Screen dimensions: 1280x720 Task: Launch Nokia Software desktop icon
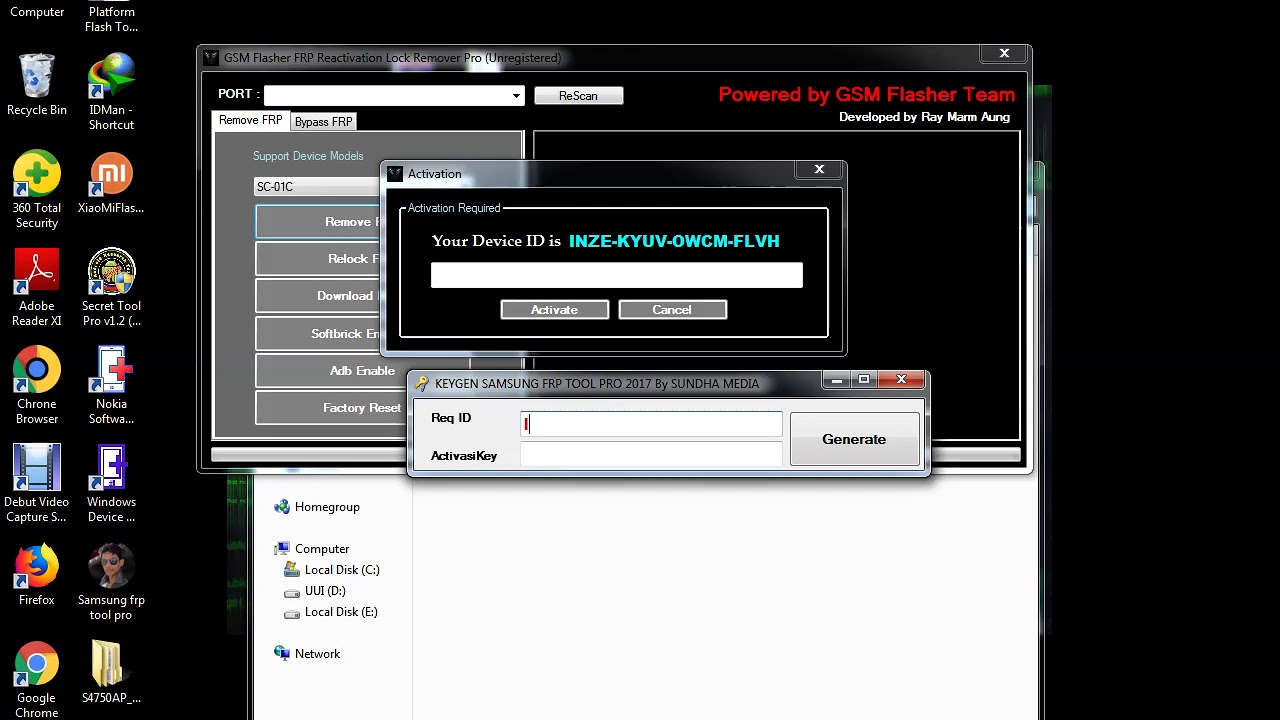pos(111,386)
